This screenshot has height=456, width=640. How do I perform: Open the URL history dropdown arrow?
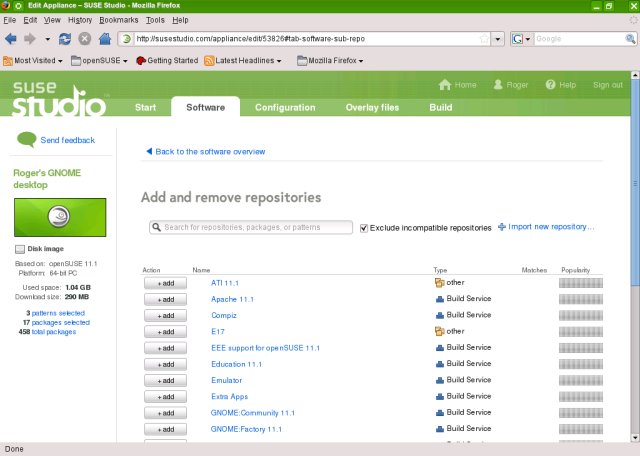(x=498, y=39)
